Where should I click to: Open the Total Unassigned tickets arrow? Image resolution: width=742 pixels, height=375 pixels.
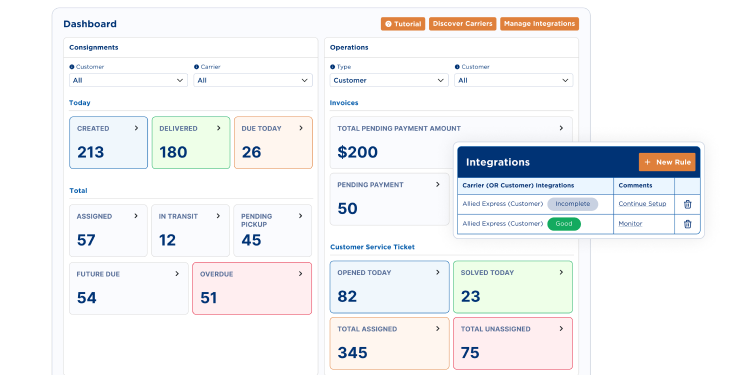(561, 329)
